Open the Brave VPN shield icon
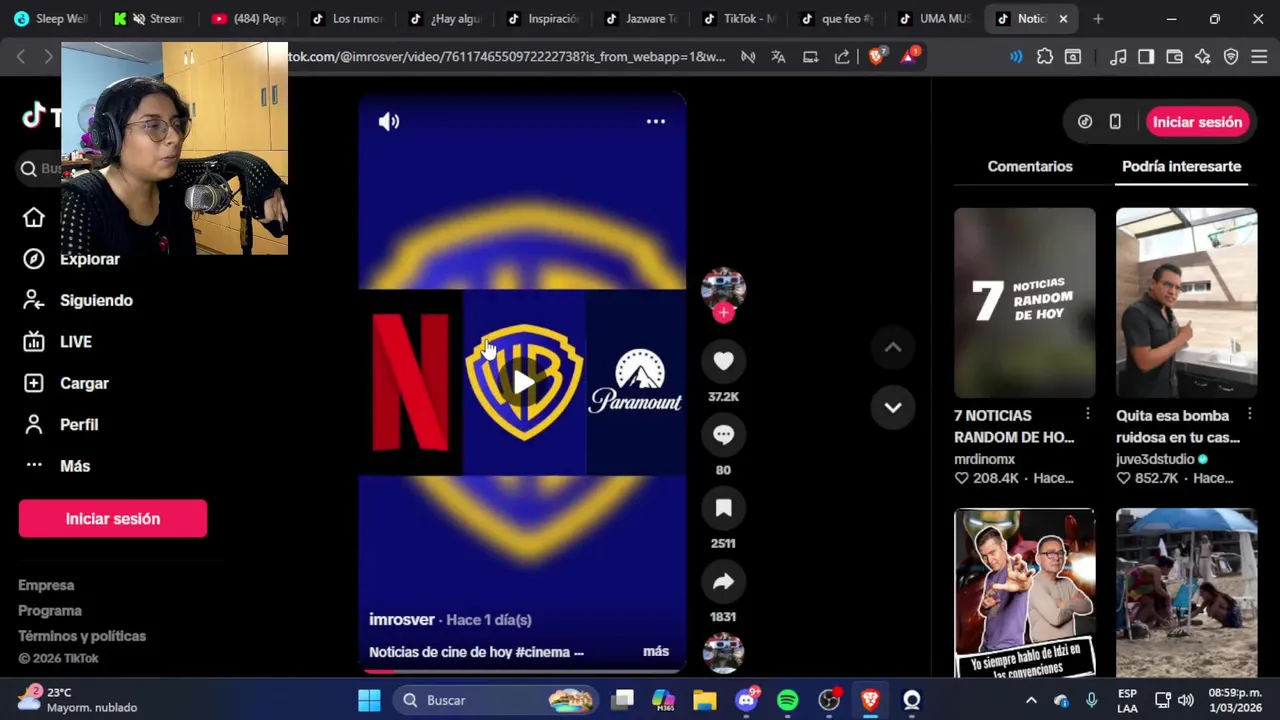The image size is (1280, 720). (x=1231, y=57)
